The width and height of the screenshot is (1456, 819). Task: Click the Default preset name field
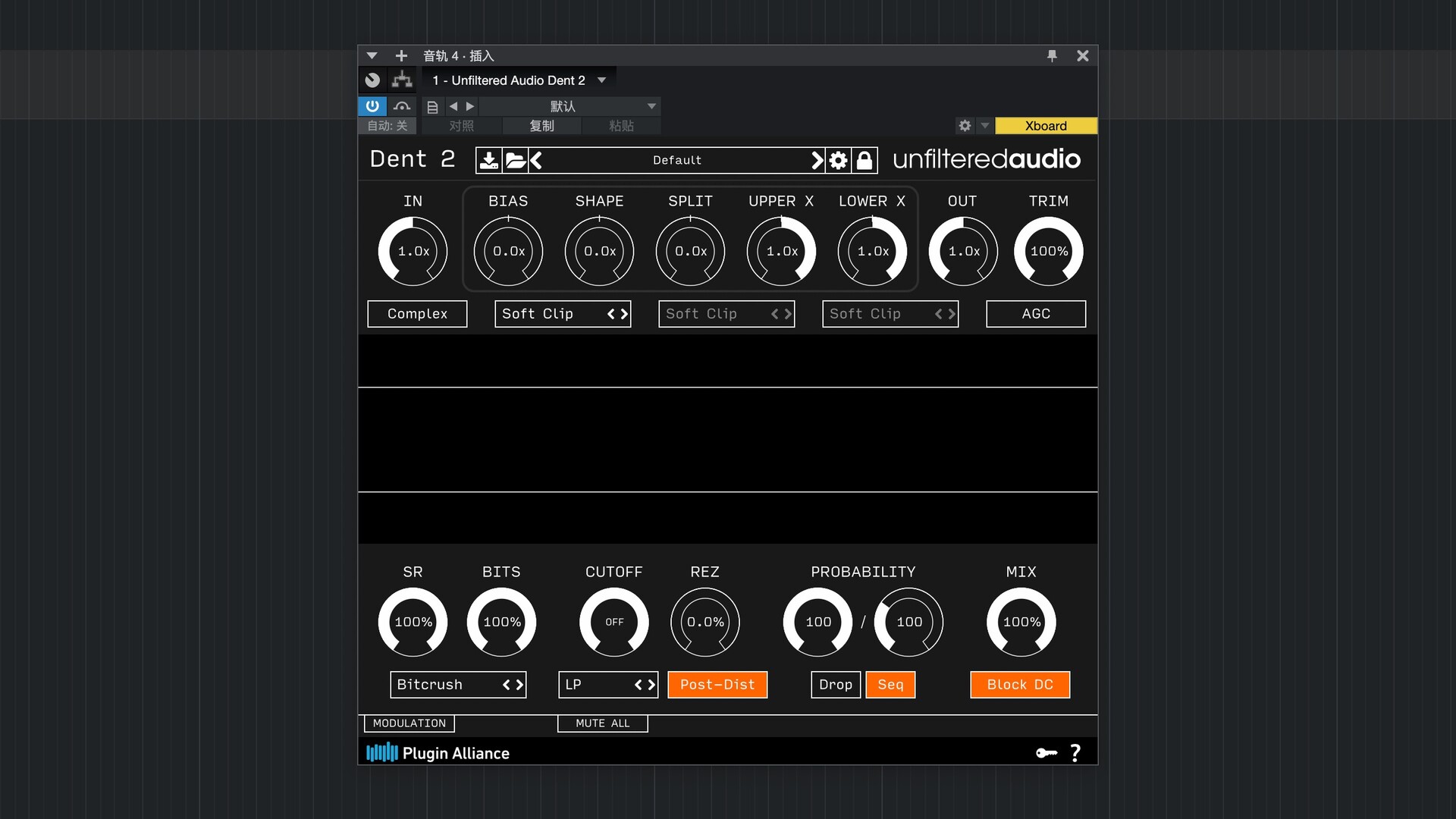pos(677,160)
